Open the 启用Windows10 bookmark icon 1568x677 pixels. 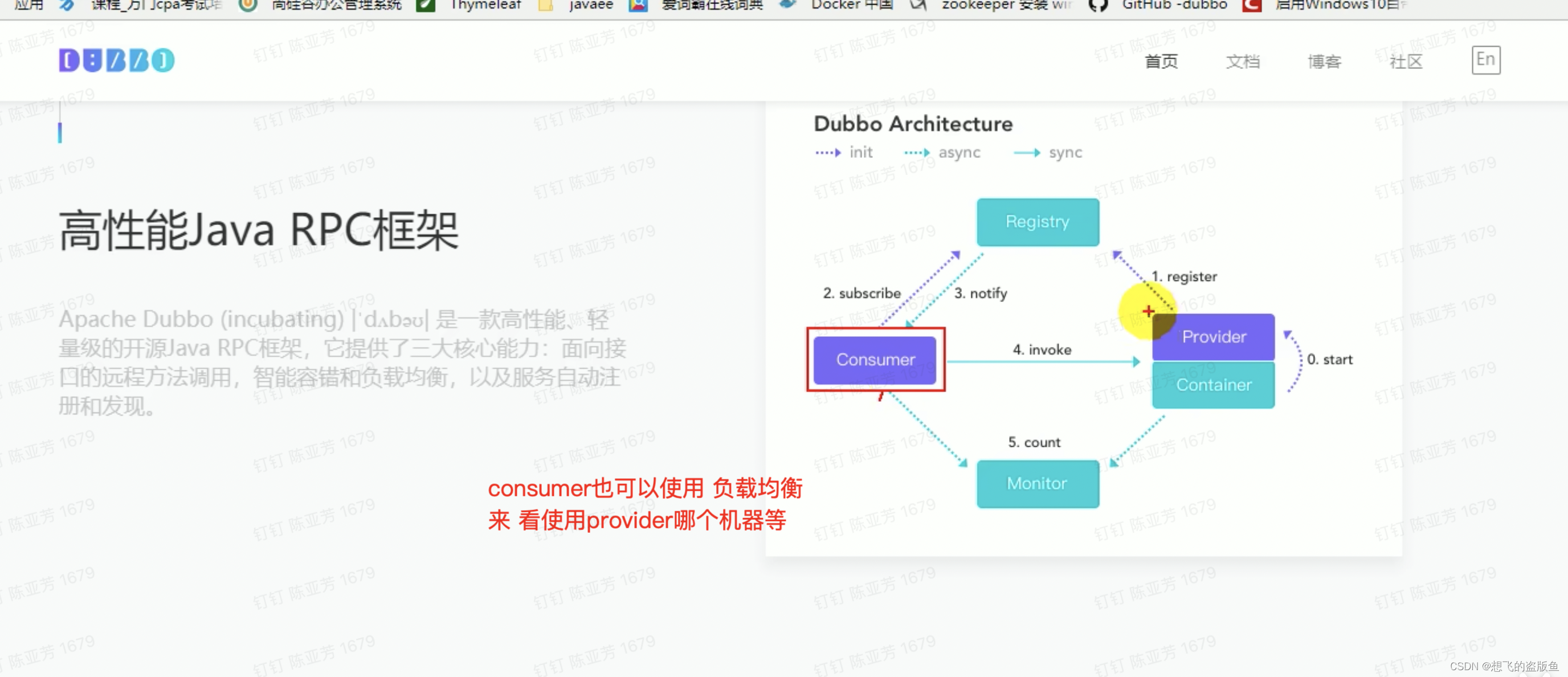[x=1252, y=6]
